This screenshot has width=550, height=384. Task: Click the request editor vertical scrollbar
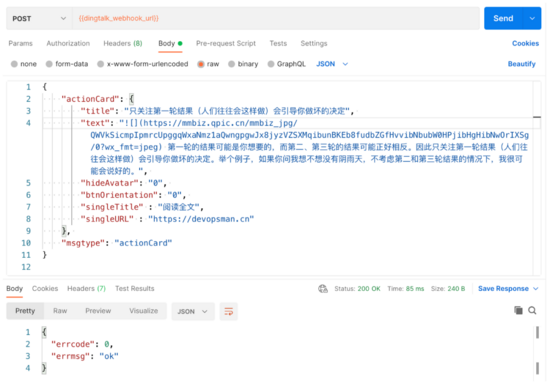(537, 178)
